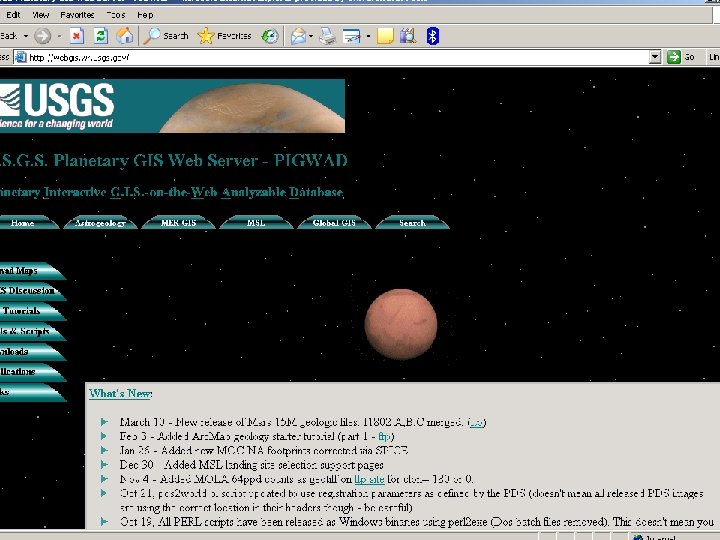The image size is (720, 540).
Task: Open the Favorites menu in menu bar
Action: pos(77,15)
